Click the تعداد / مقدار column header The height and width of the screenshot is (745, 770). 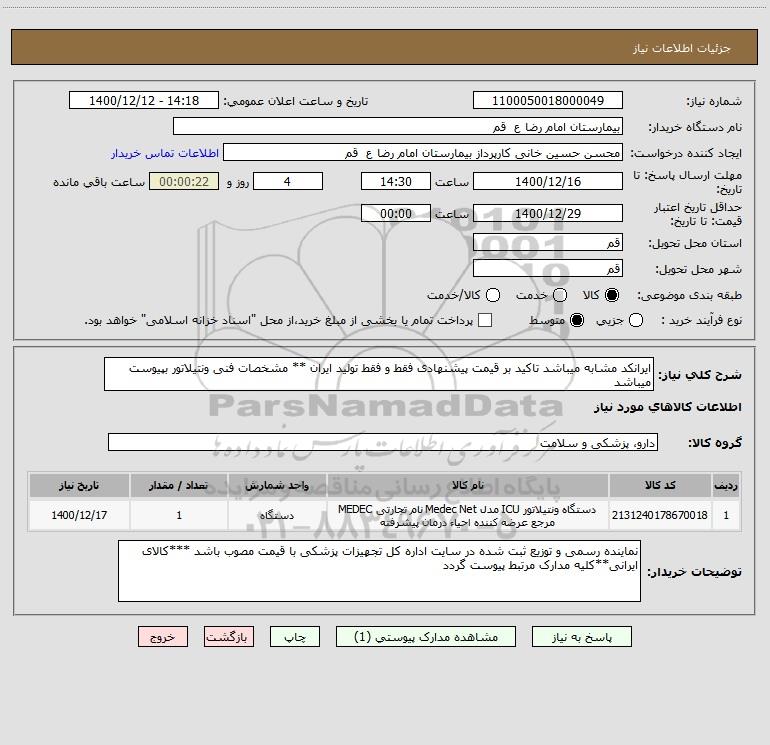tap(179, 485)
